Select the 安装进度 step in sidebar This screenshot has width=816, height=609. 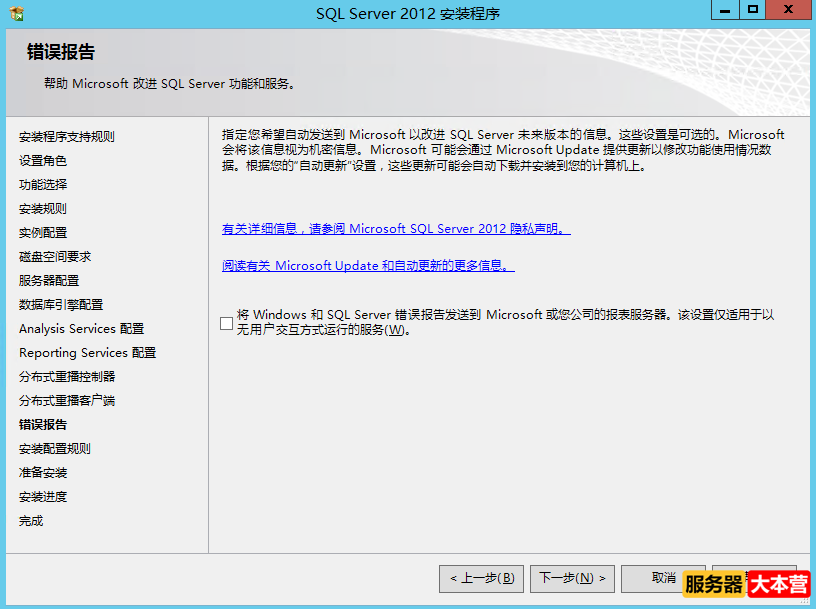pos(43,497)
